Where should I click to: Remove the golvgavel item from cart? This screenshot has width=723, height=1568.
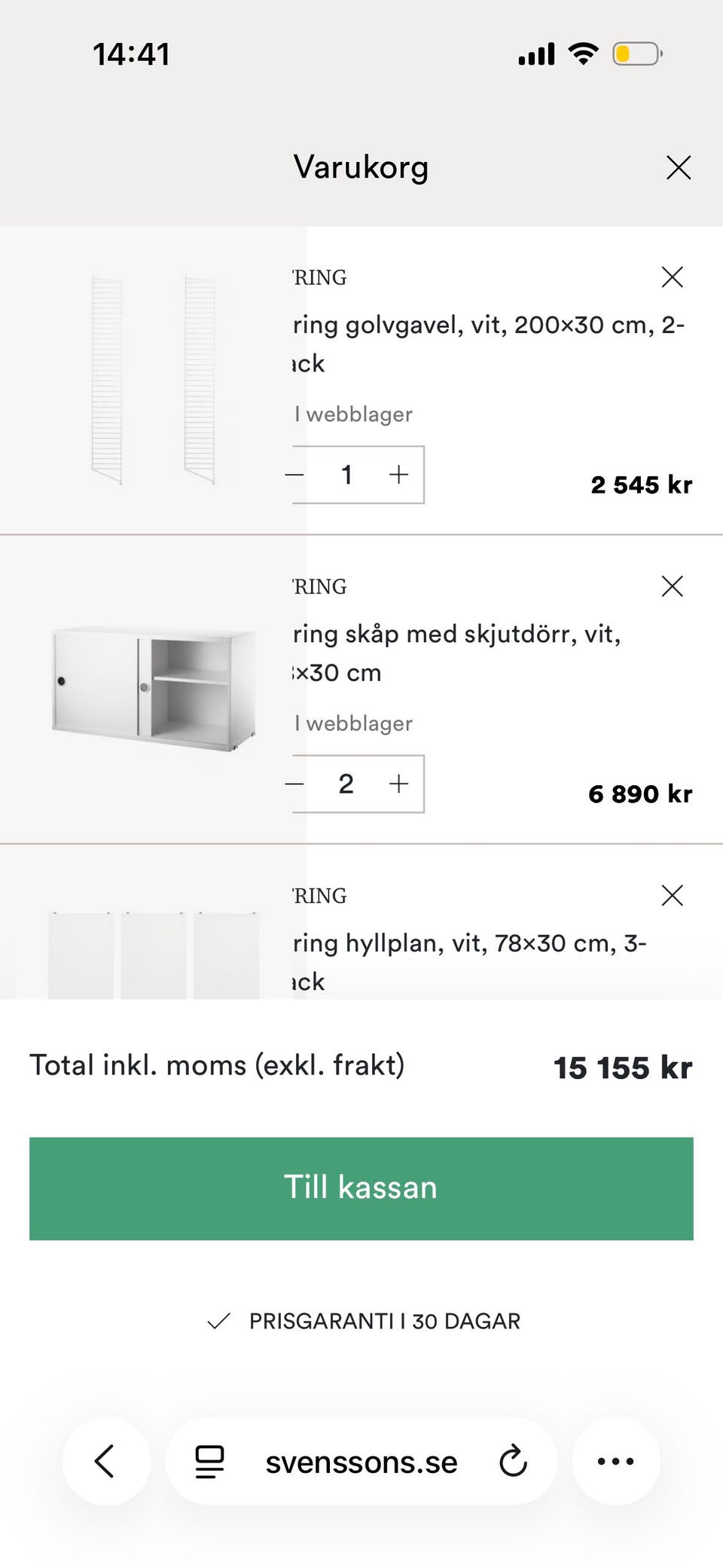672,277
